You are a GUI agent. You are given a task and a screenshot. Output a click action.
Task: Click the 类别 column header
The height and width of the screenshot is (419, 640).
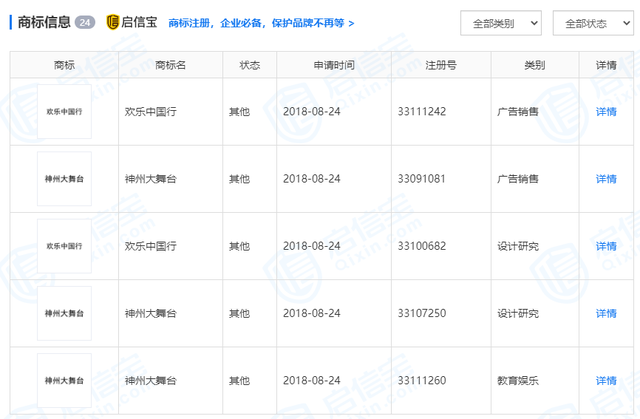[534, 65]
